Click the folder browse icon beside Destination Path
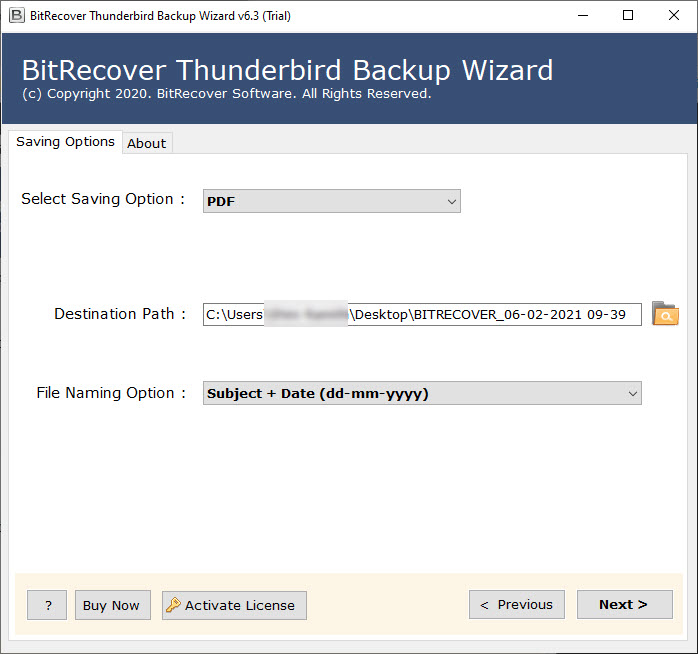This screenshot has height=654, width=698. click(x=665, y=314)
